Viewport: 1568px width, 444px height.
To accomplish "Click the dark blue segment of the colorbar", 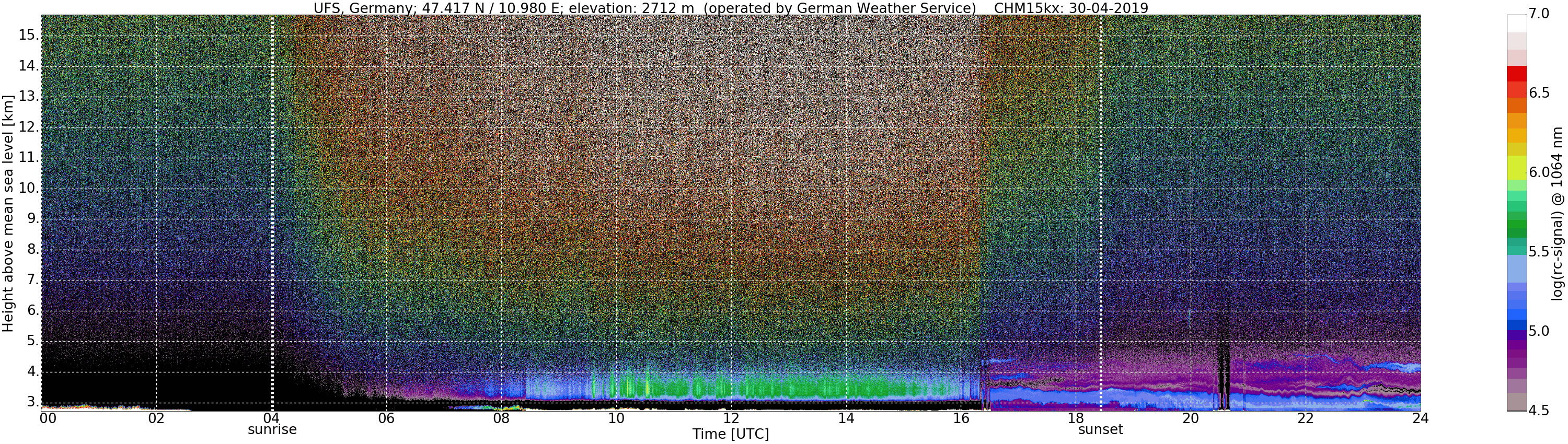I will point(1516,325).
